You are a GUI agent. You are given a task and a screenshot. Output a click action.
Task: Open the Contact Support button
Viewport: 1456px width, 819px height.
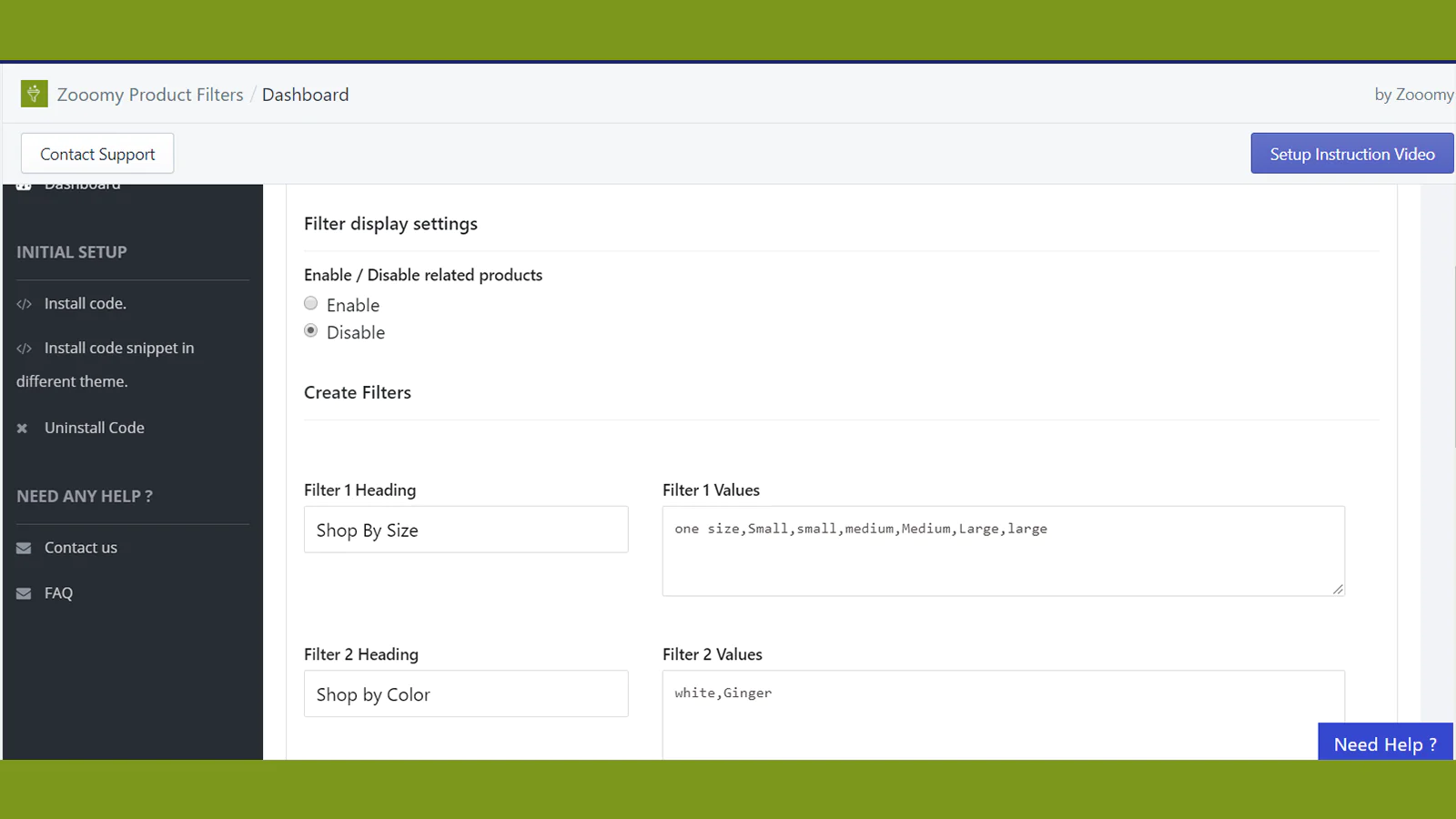tap(97, 154)
